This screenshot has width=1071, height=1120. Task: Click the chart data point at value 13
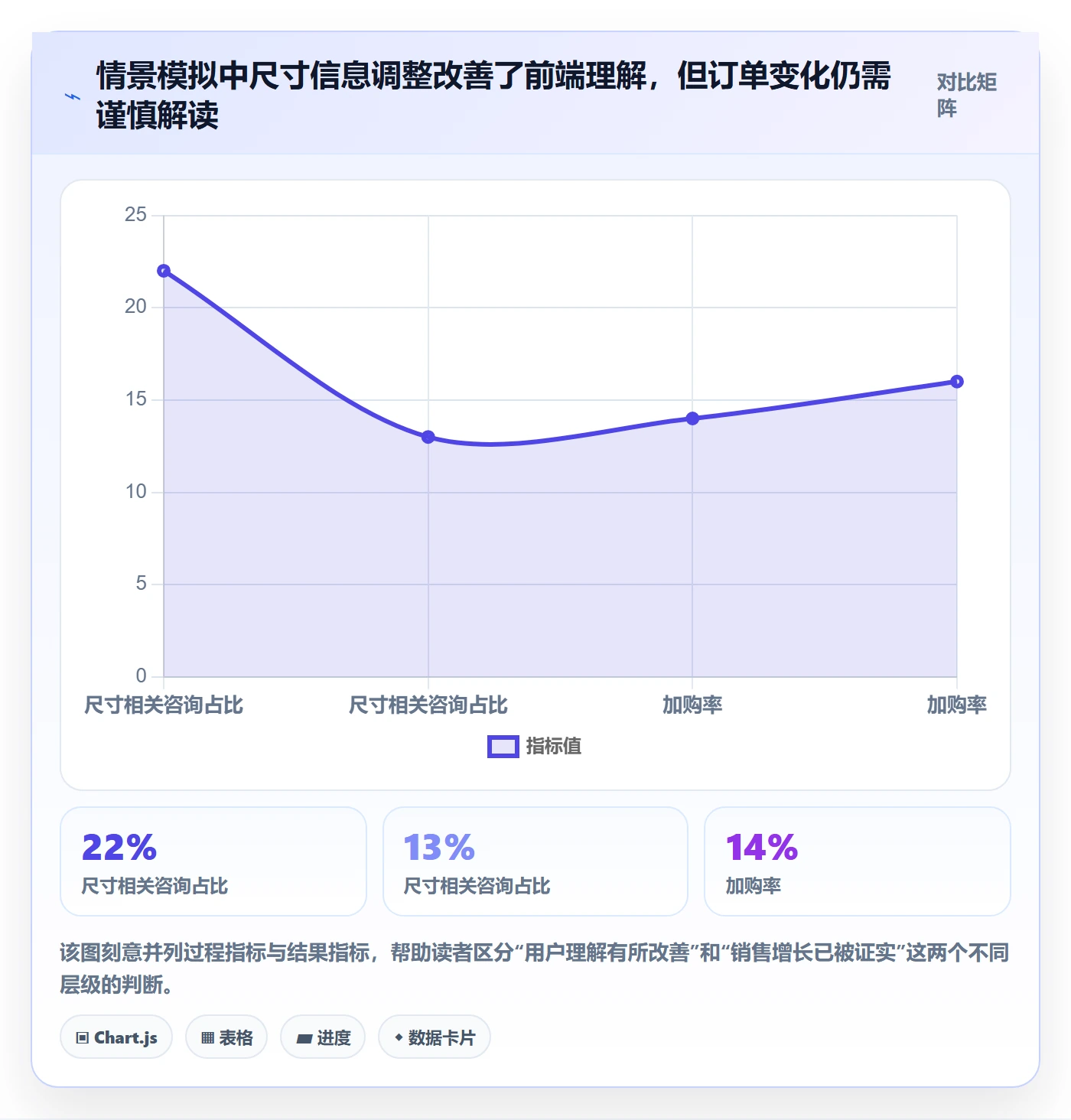428,437
